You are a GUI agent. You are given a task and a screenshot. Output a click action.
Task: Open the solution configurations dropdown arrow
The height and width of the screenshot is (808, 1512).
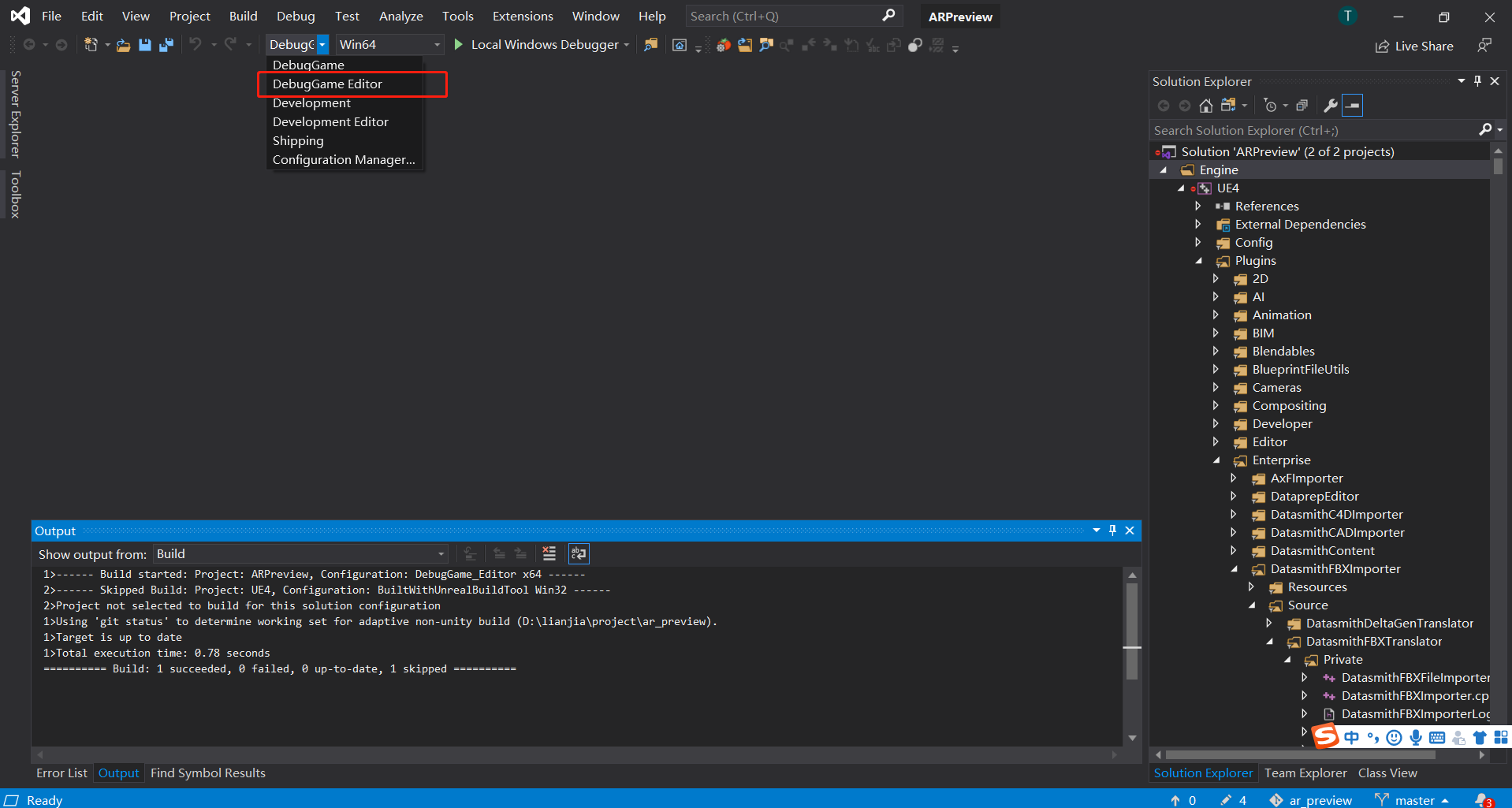[322, 45]
